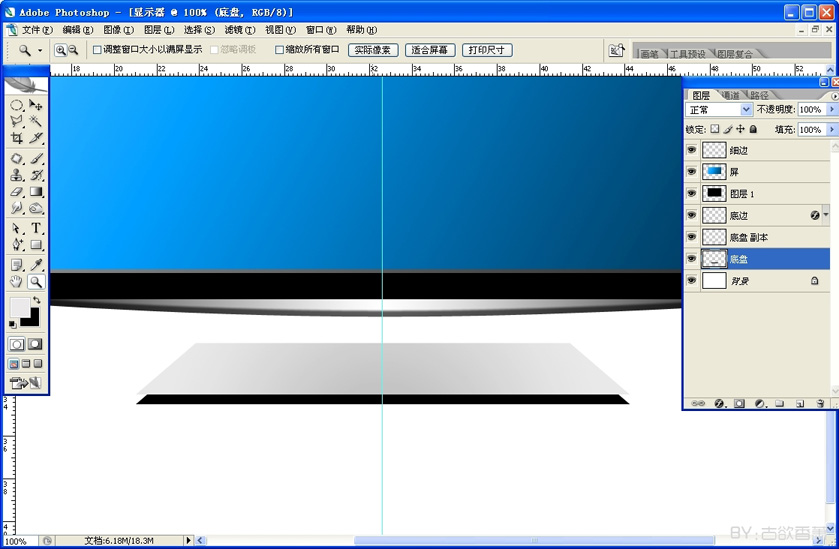This screenshot has width=839, height=549.
Task: Select the Smudge/Blur tool
Action: tap(17, 208)
